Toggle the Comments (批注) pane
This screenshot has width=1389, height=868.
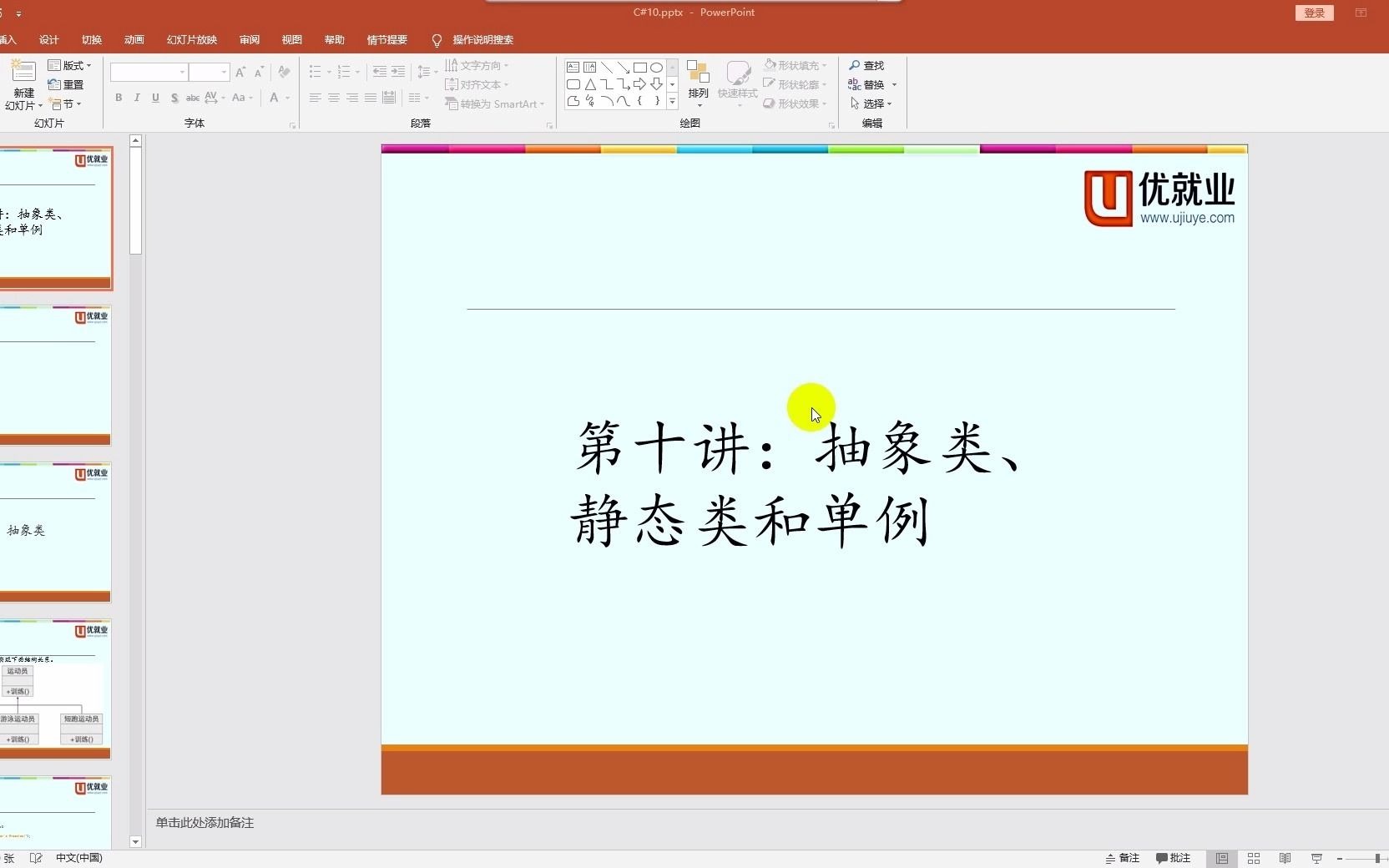click(1174, 858)
